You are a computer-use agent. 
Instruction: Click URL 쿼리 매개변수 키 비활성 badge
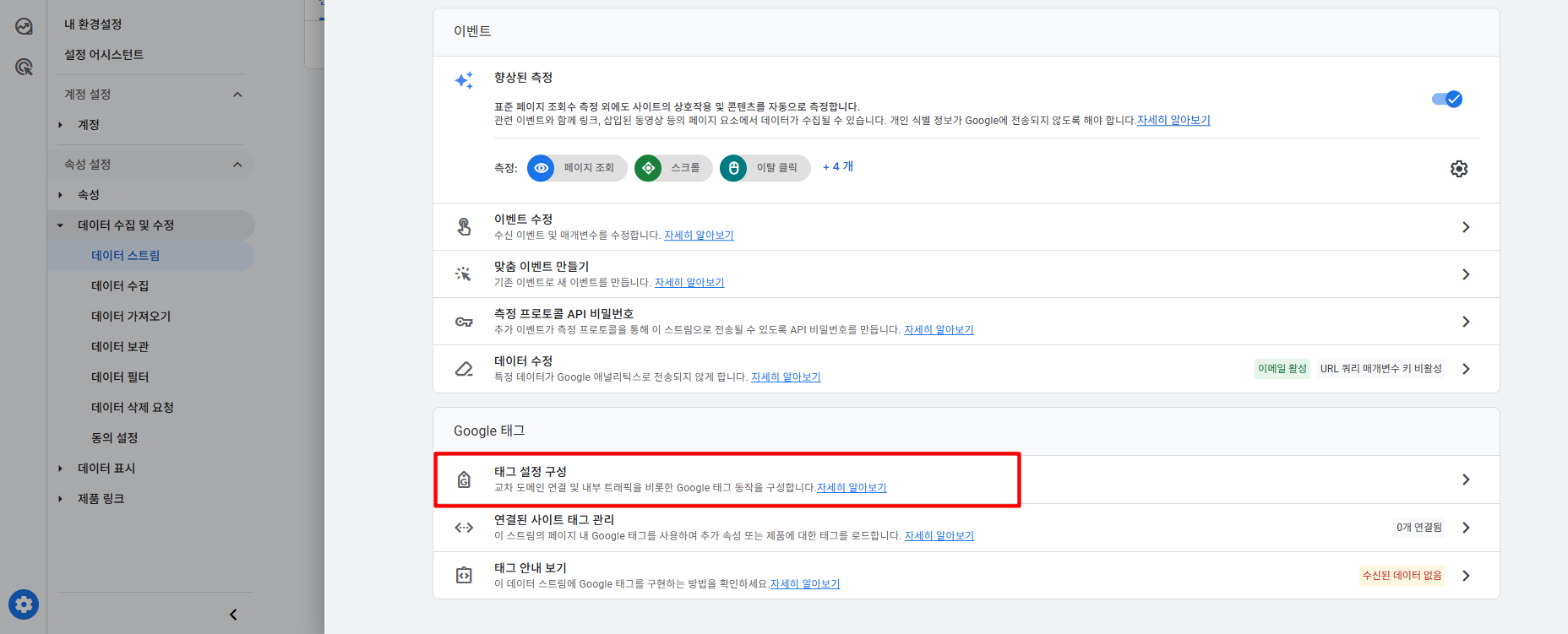coord(1381,369)
